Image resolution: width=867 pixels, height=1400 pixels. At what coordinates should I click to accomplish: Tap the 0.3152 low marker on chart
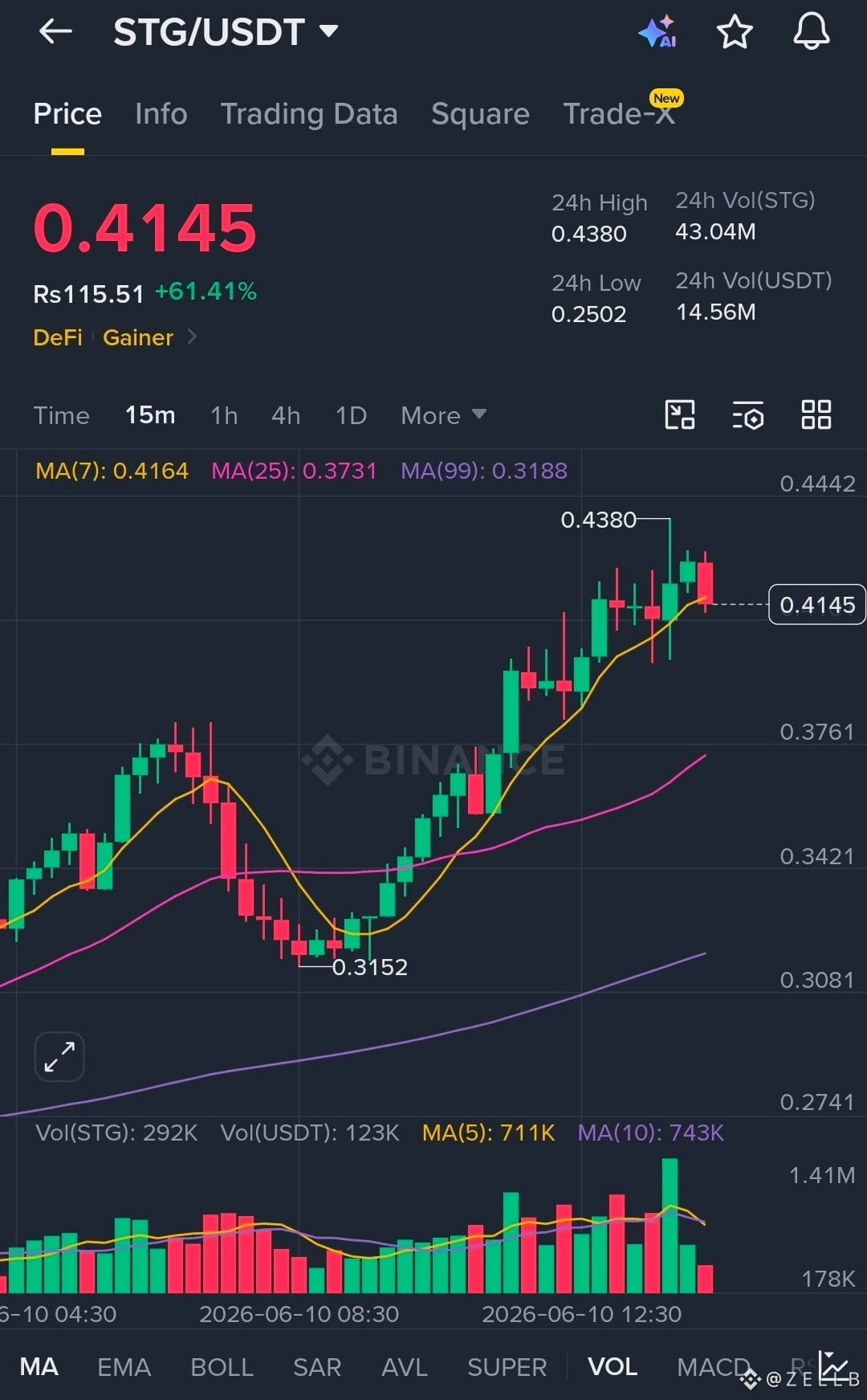(370, 967)
